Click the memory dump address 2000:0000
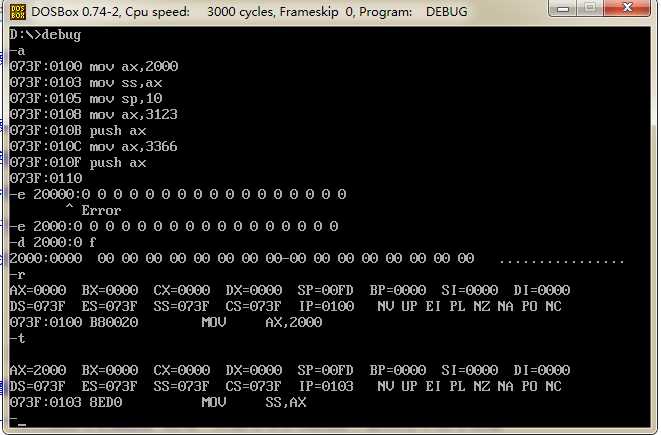This screenshot has height=435, width=661. [46, 258]
